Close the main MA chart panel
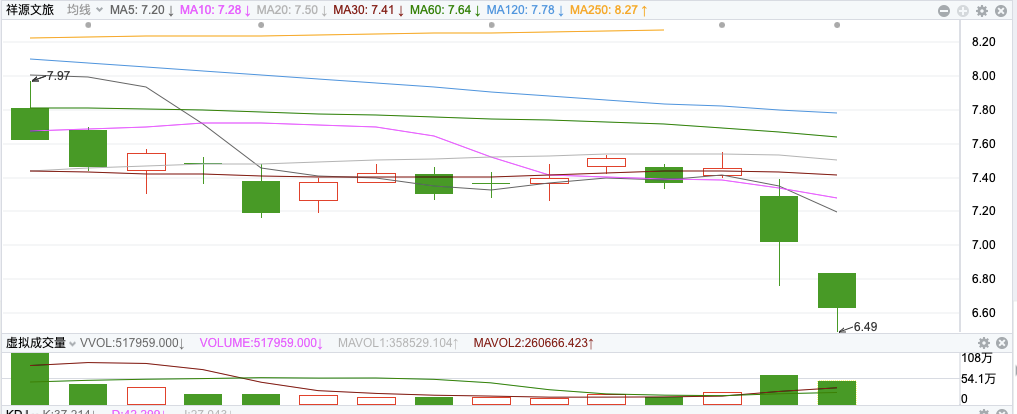The image size is (1017, 414). [1001, 11]
